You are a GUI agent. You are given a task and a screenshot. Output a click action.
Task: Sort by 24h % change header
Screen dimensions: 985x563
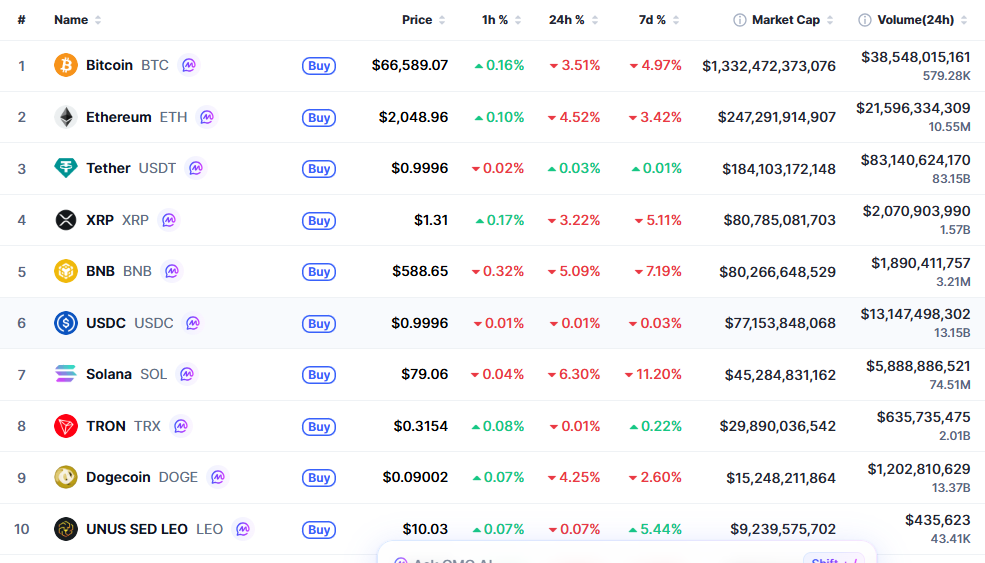coord(566,20)
